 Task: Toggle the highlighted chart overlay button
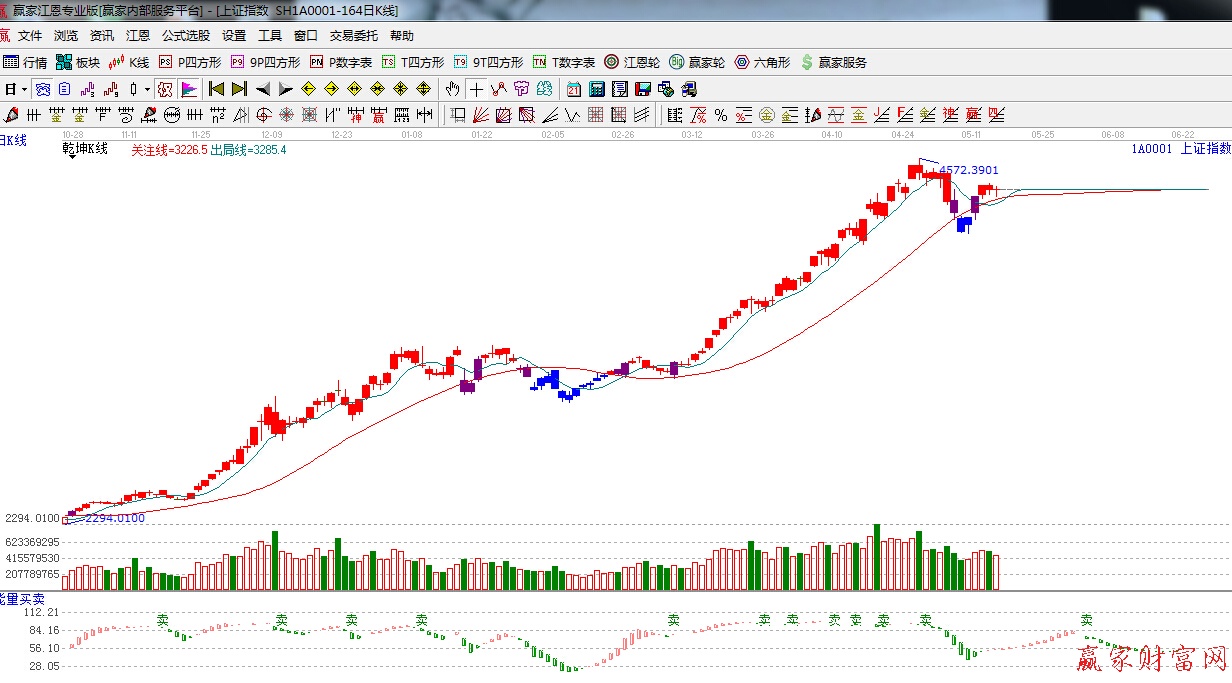165,89
